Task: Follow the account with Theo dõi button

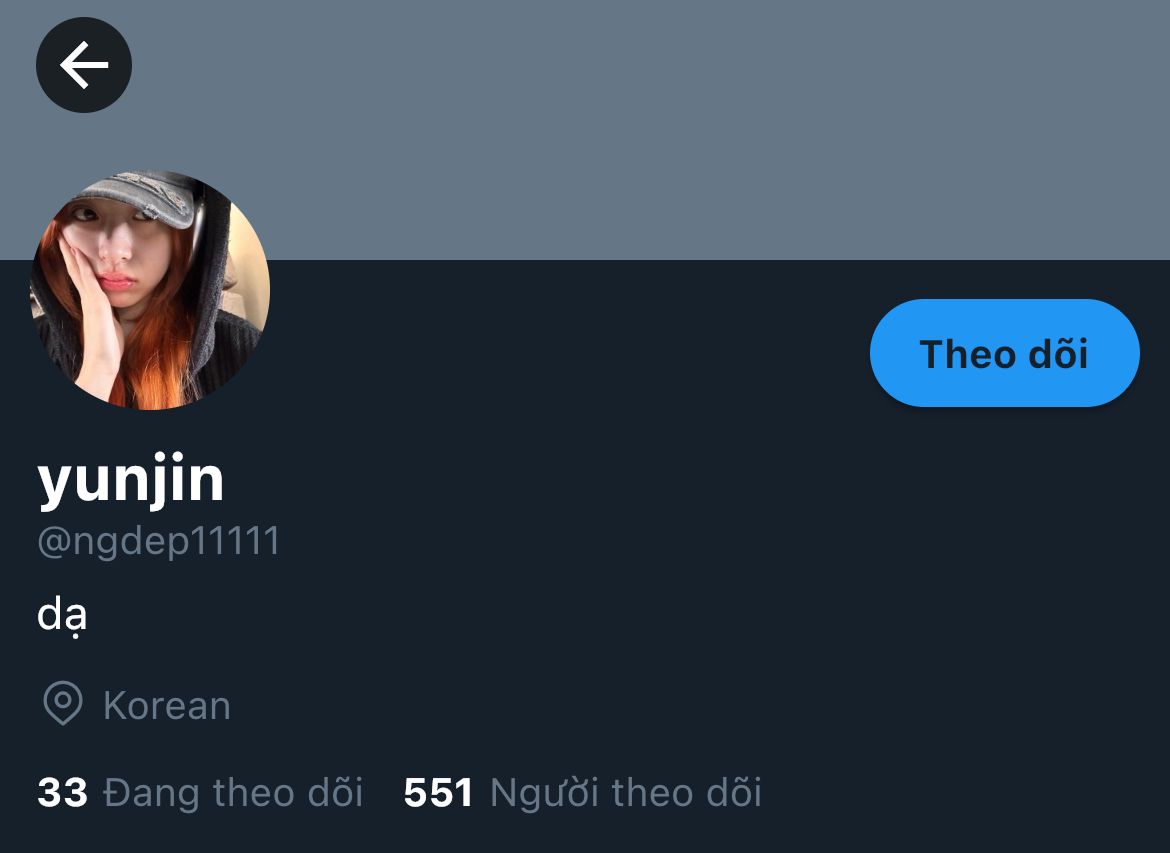Action: click(x=1004, y=353)
